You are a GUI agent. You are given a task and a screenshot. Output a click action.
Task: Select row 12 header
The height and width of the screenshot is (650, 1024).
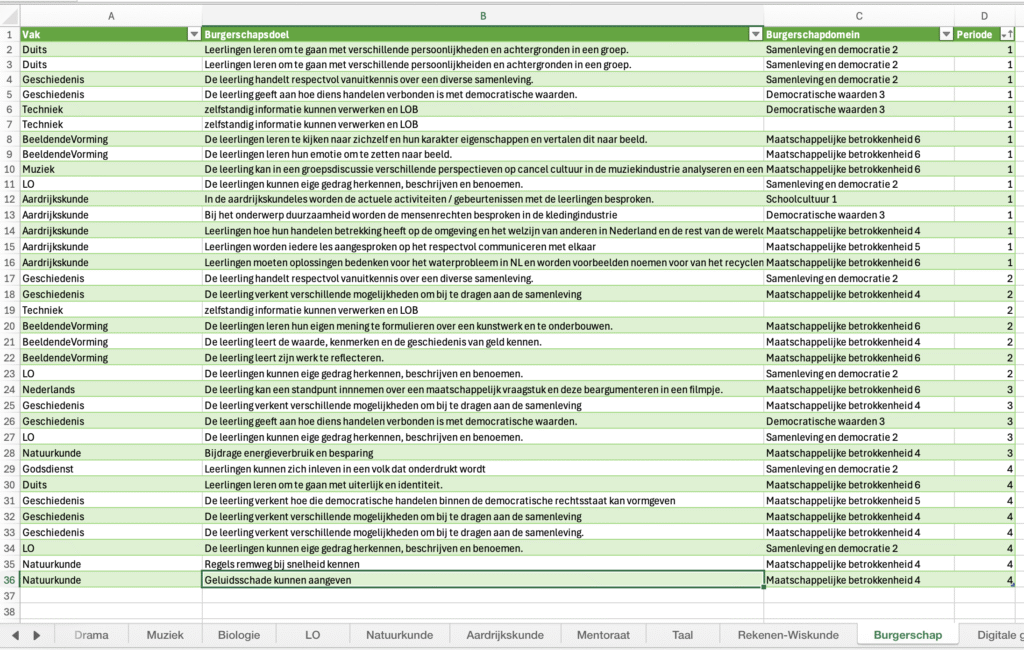pyautogui.click(x=9, y=199)
